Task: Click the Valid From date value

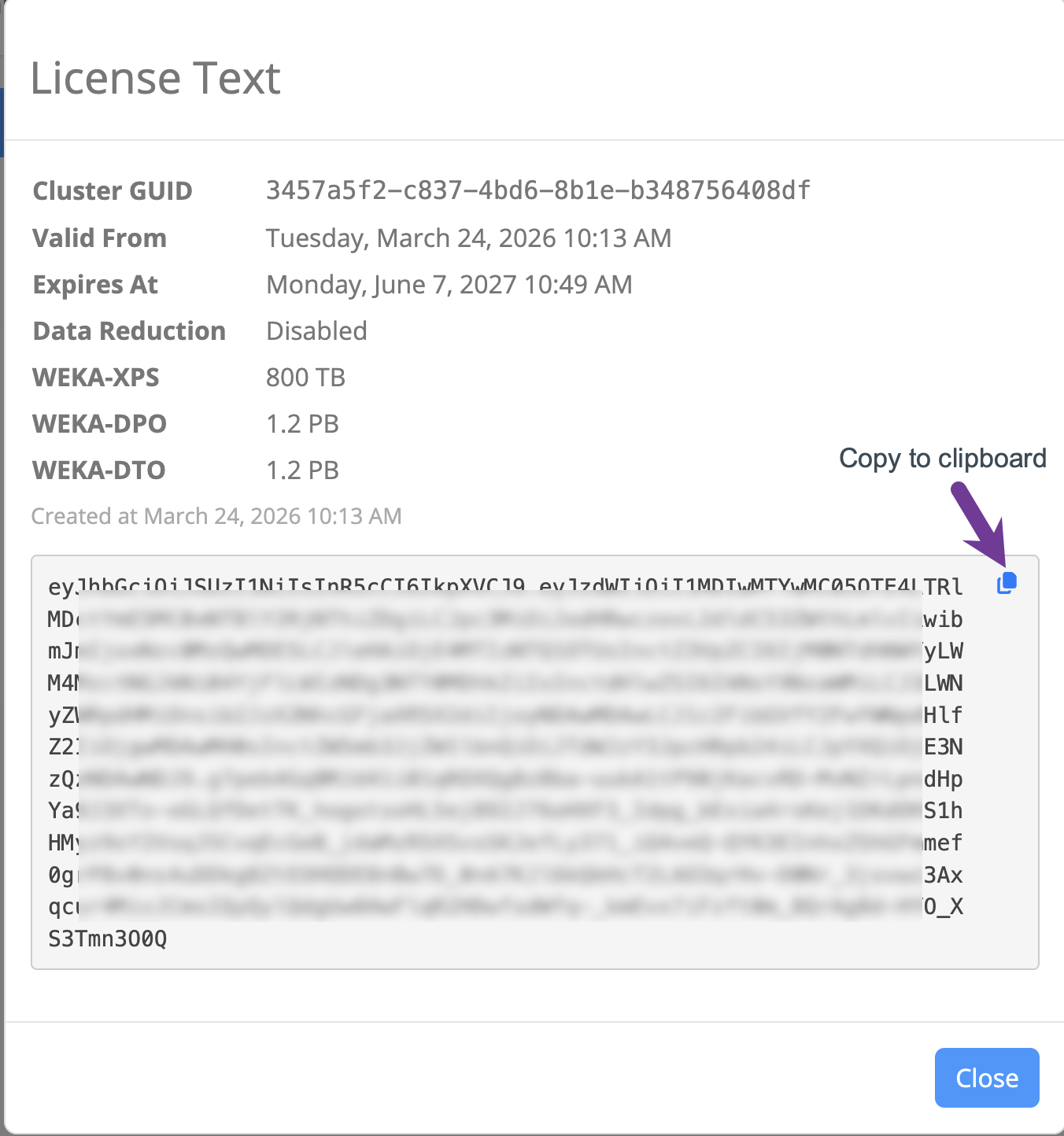Action: [468, 238]
